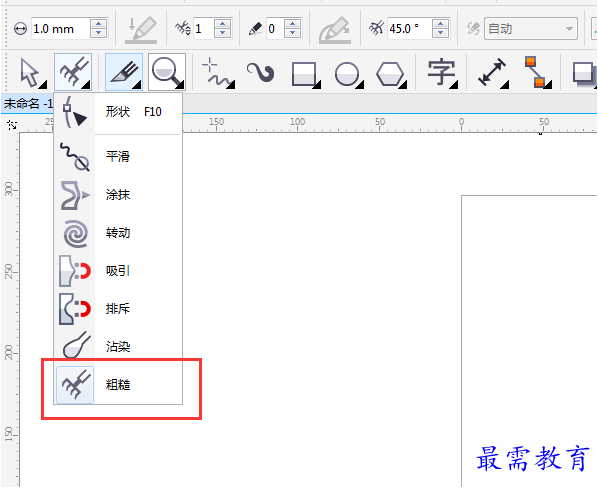Click dryout field showing 0
The image size is (598, 490).
[x=275, y=29]
